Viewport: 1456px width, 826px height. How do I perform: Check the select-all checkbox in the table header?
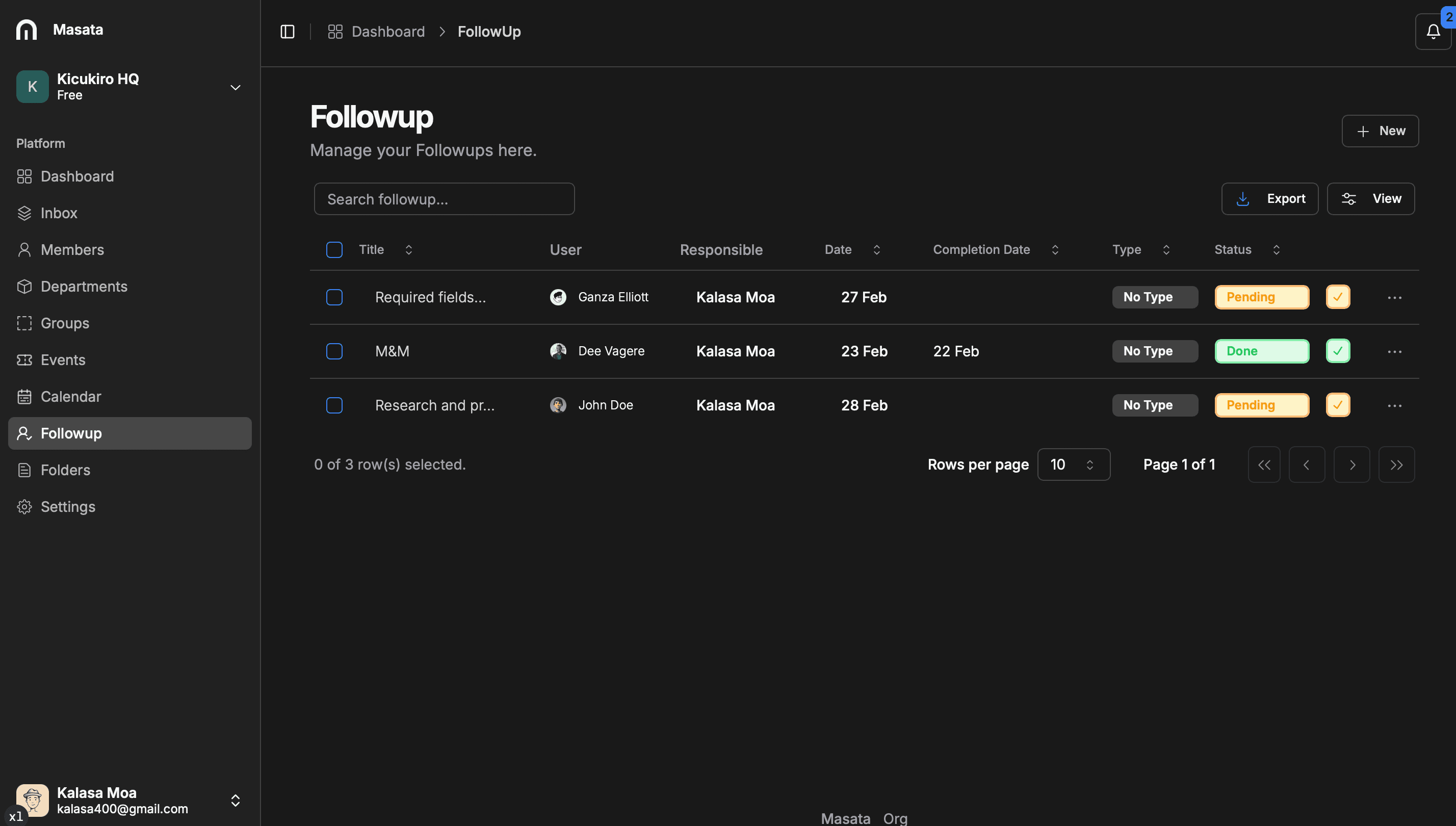[334, 249]
